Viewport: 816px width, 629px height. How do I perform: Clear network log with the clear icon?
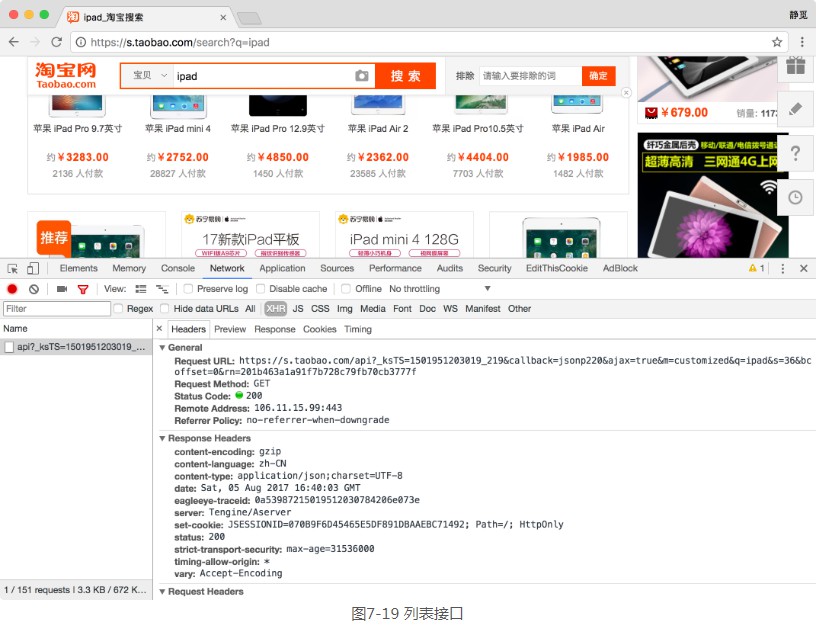(34, 289)
